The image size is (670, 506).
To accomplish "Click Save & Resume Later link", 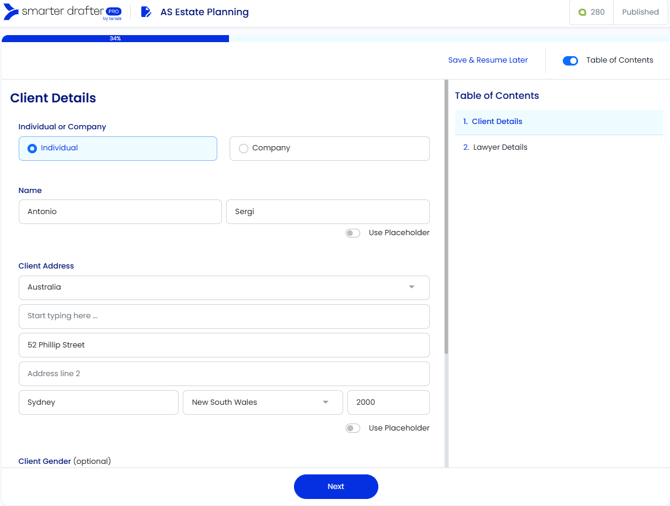I will 487,60.
